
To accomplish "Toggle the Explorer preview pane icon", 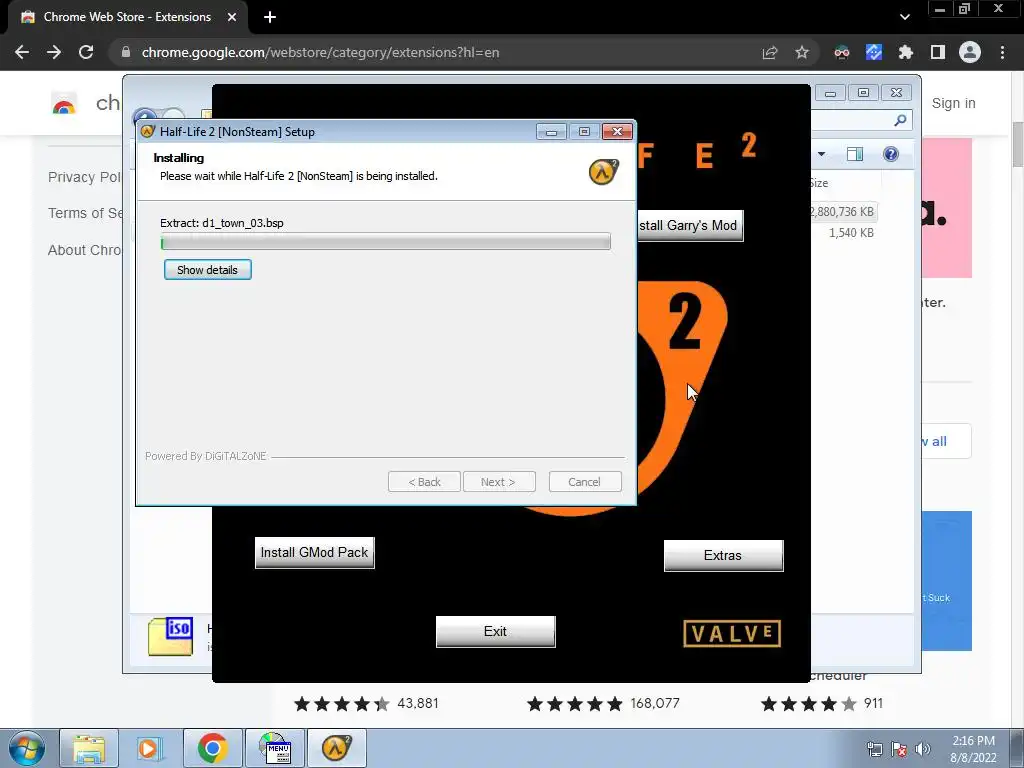I will 855,154.
